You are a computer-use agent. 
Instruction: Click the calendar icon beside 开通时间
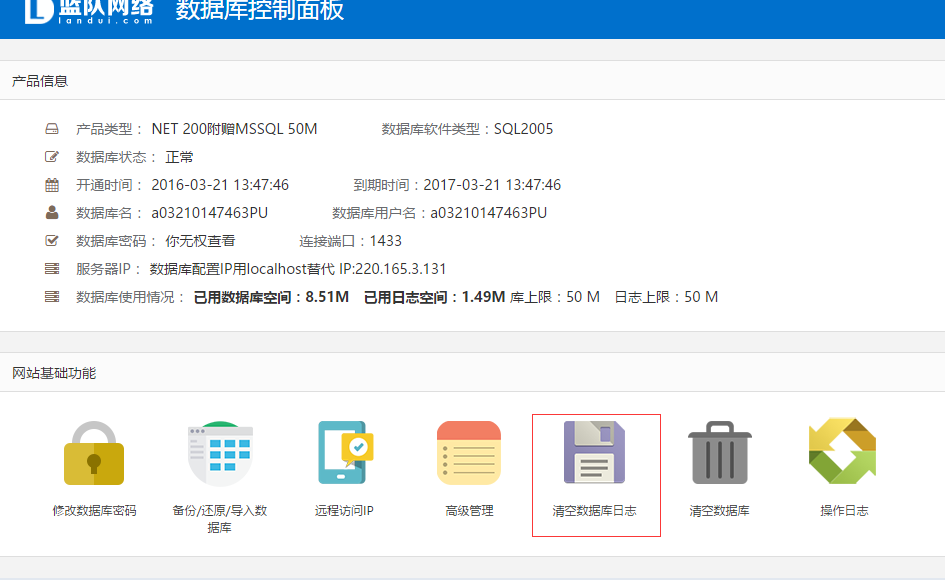tap(52, 185)
